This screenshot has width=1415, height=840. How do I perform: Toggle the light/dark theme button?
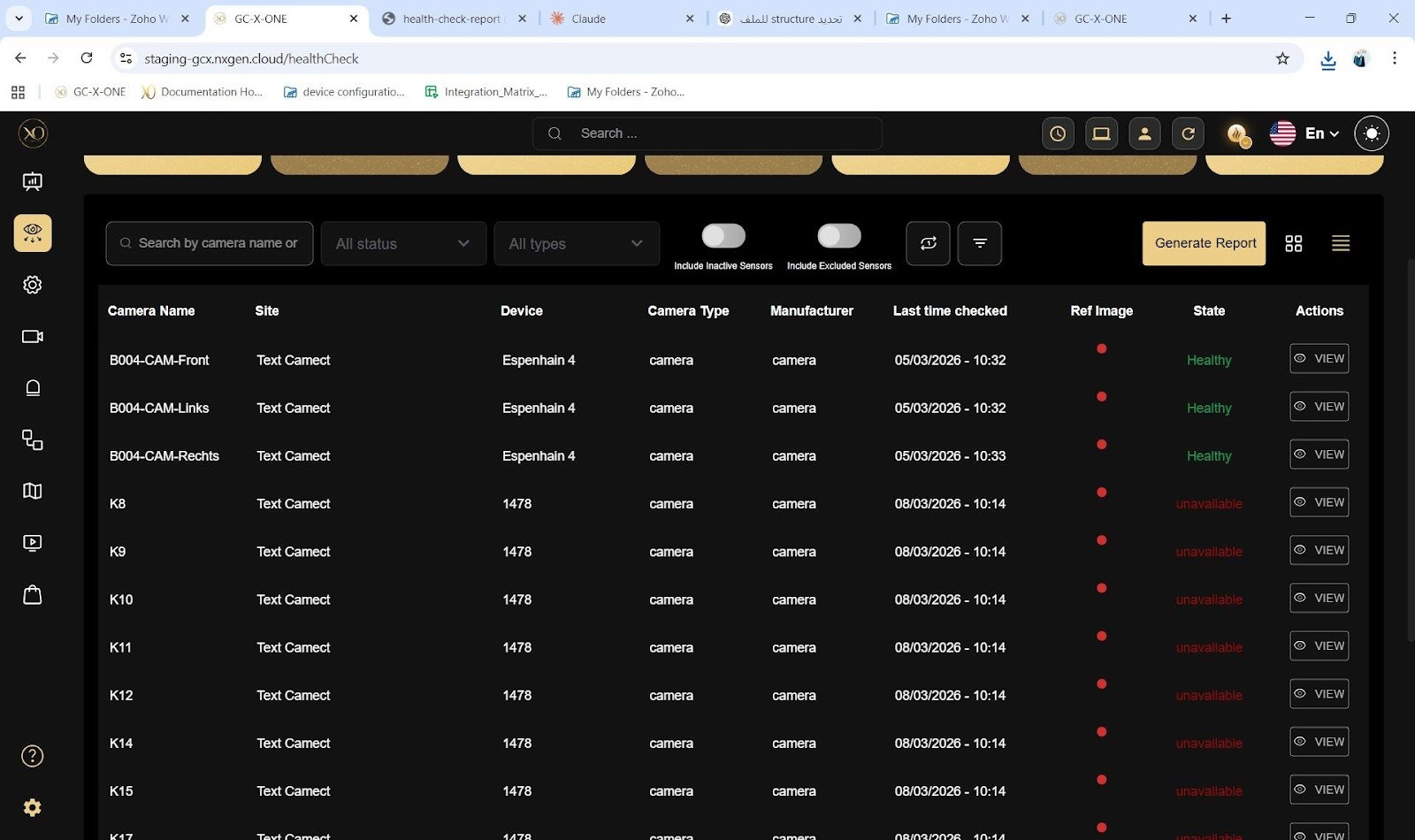click(x=1371, y=134)
